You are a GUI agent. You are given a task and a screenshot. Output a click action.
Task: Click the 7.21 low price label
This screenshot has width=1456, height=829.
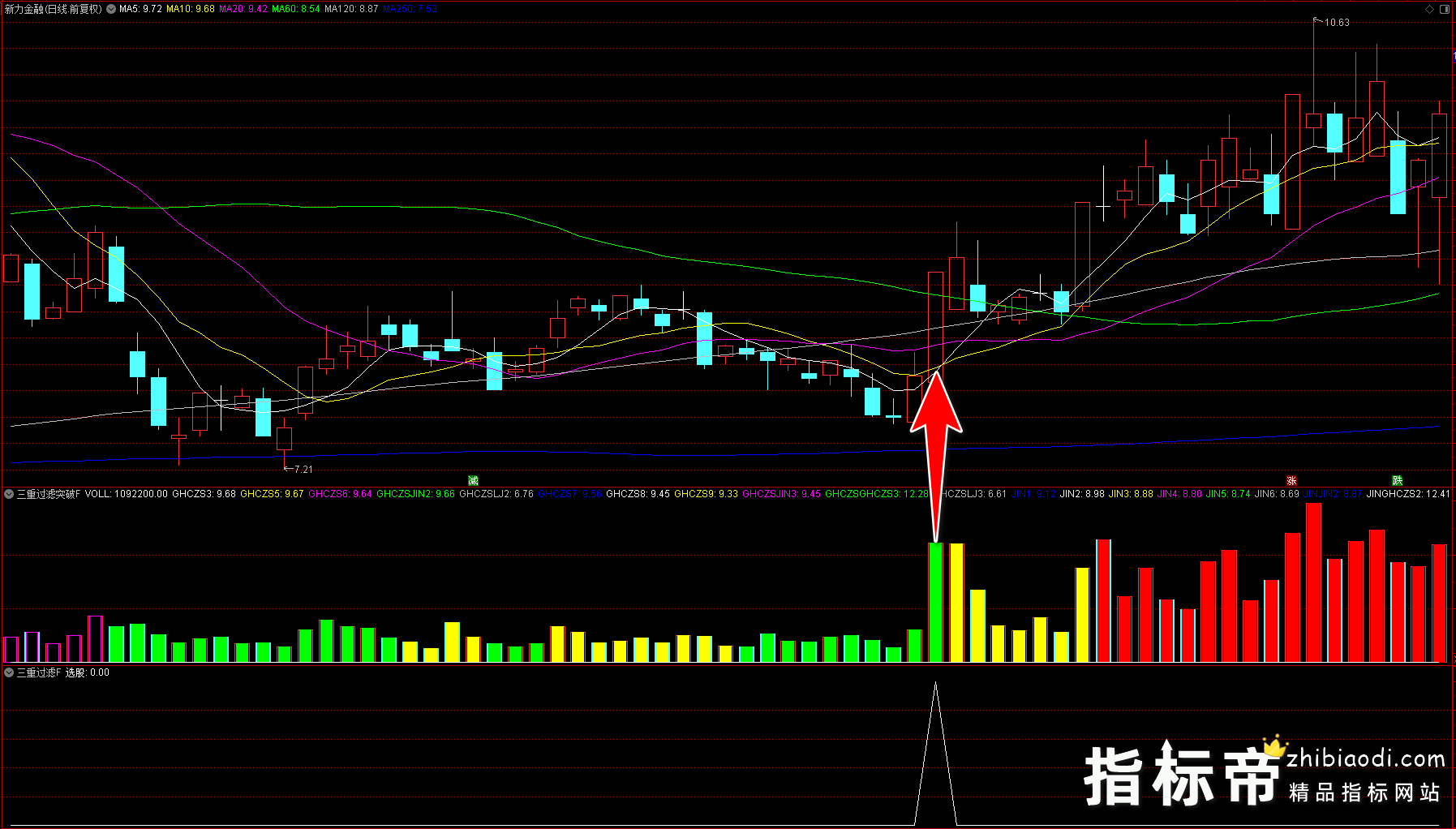[303, 470]
